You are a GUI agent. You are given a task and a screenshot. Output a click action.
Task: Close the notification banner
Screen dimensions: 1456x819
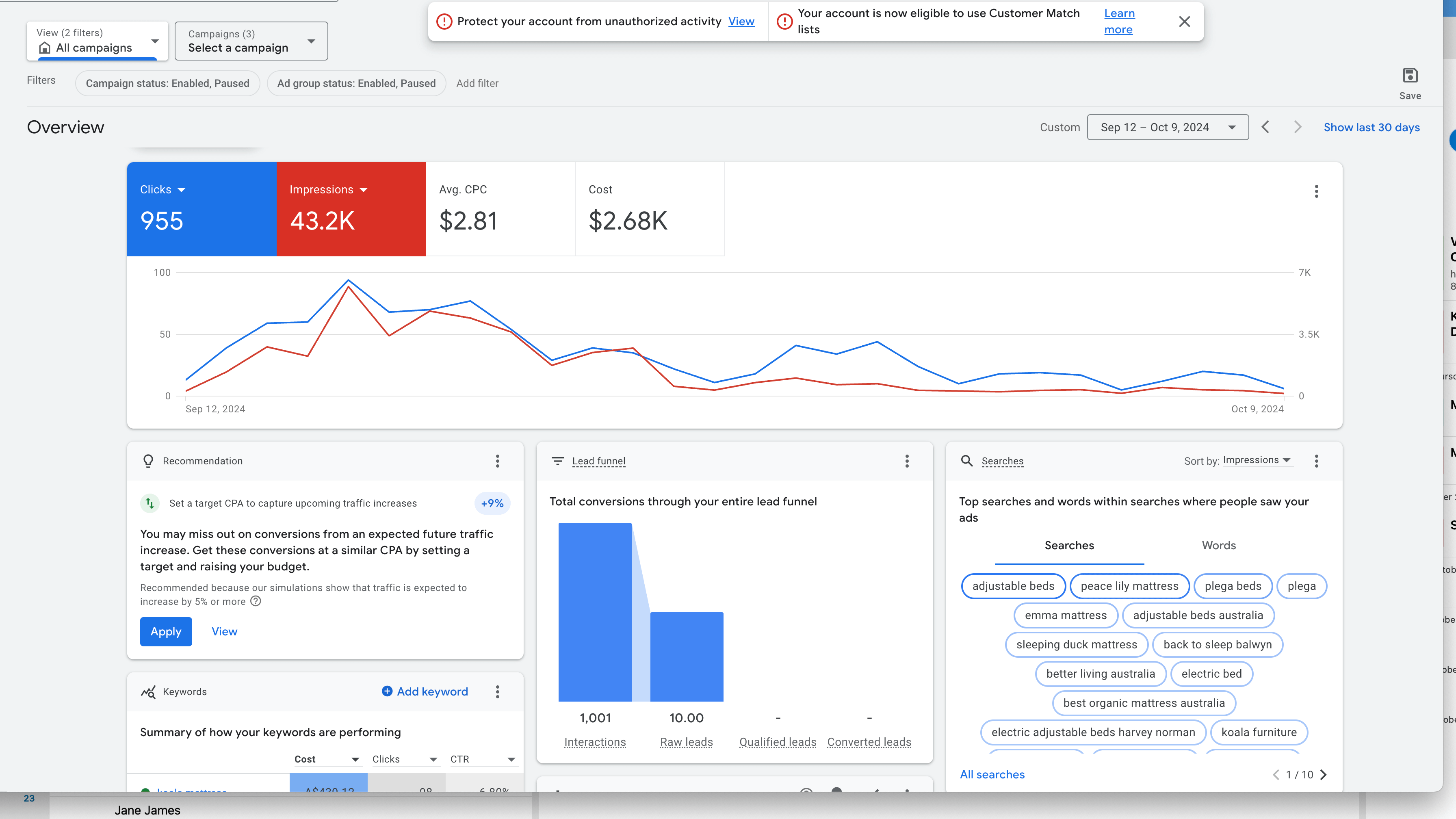point(1184,22)
